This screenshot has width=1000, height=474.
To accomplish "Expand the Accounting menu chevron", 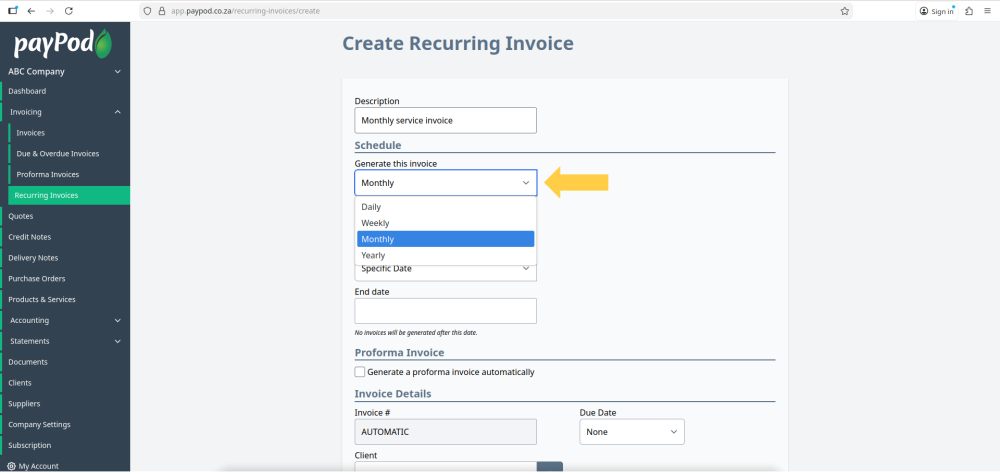I will pyautogui.click(x=117, y=320).
